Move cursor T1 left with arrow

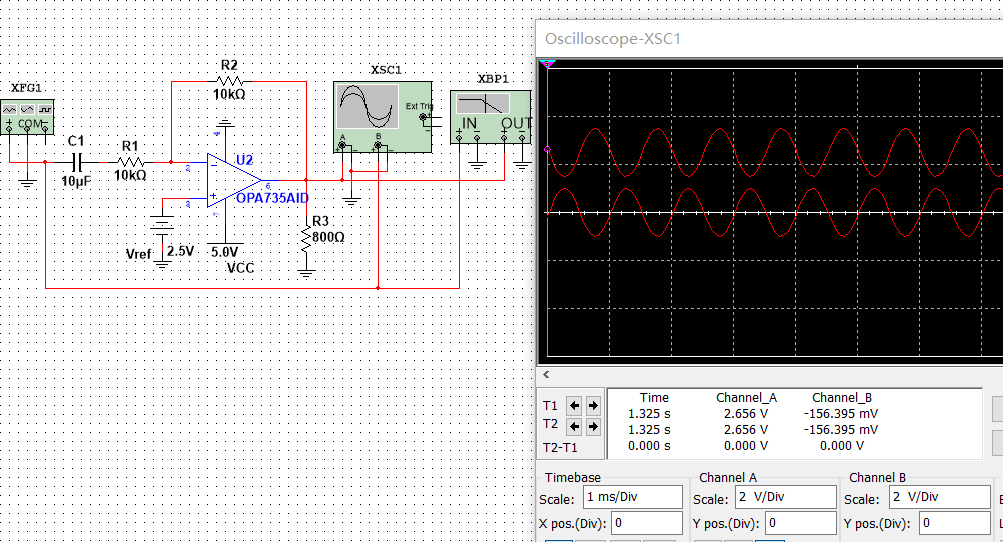pos(574,405)
